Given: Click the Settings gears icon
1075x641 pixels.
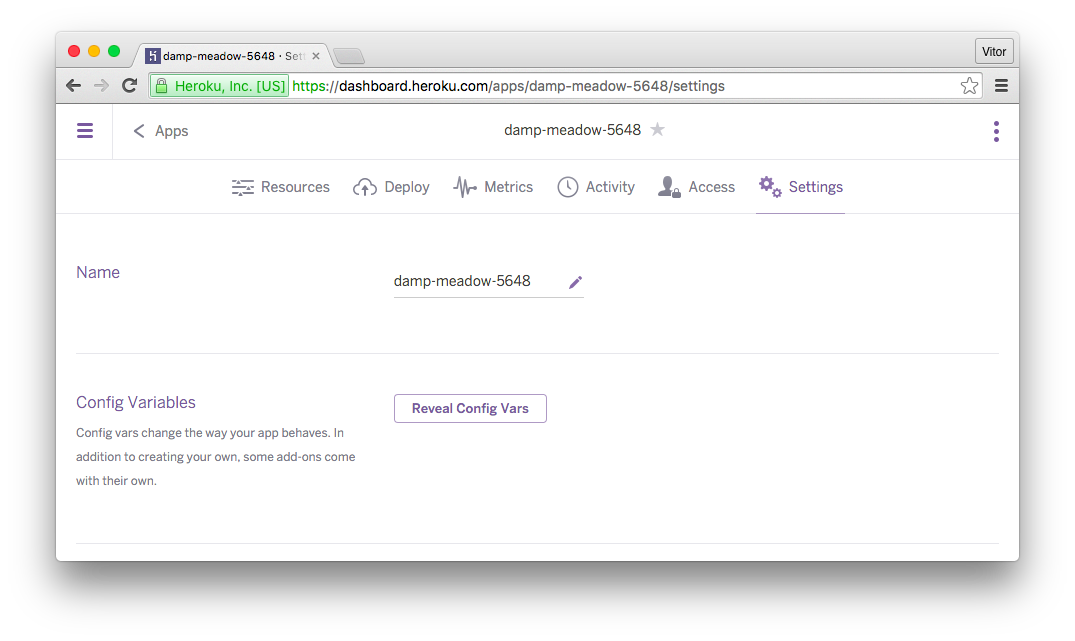Looking at the screenshot, I should click(x=770, y=186).
